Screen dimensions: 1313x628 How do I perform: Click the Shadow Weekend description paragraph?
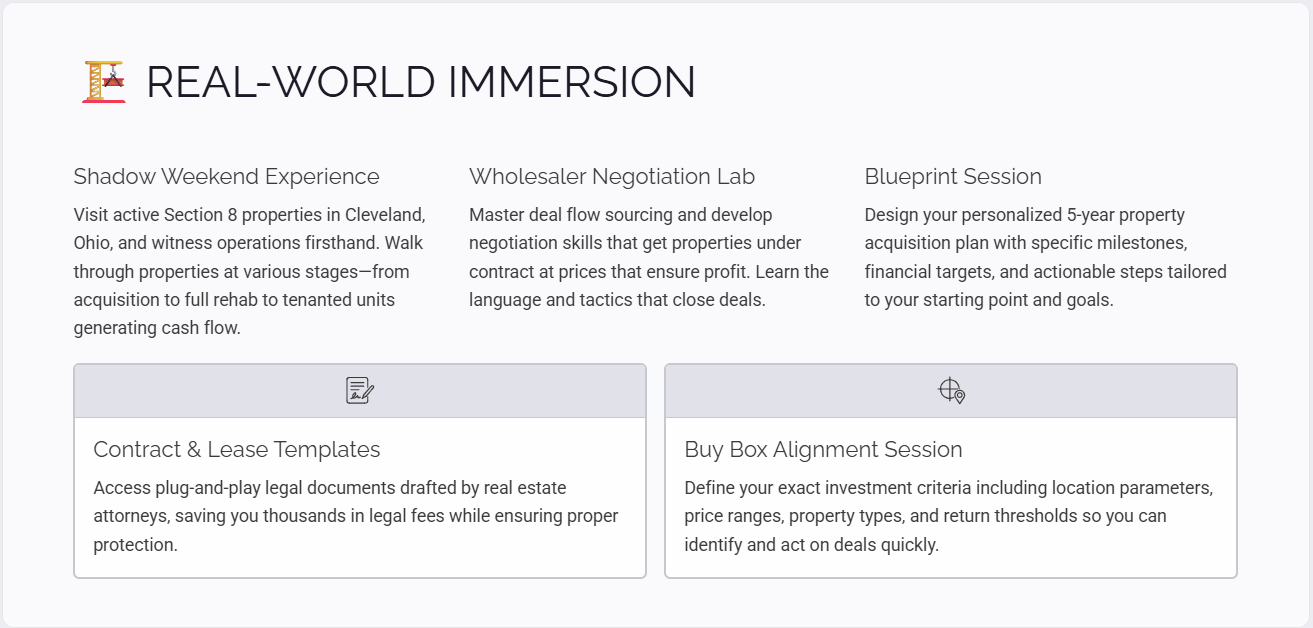click(250, 271)
